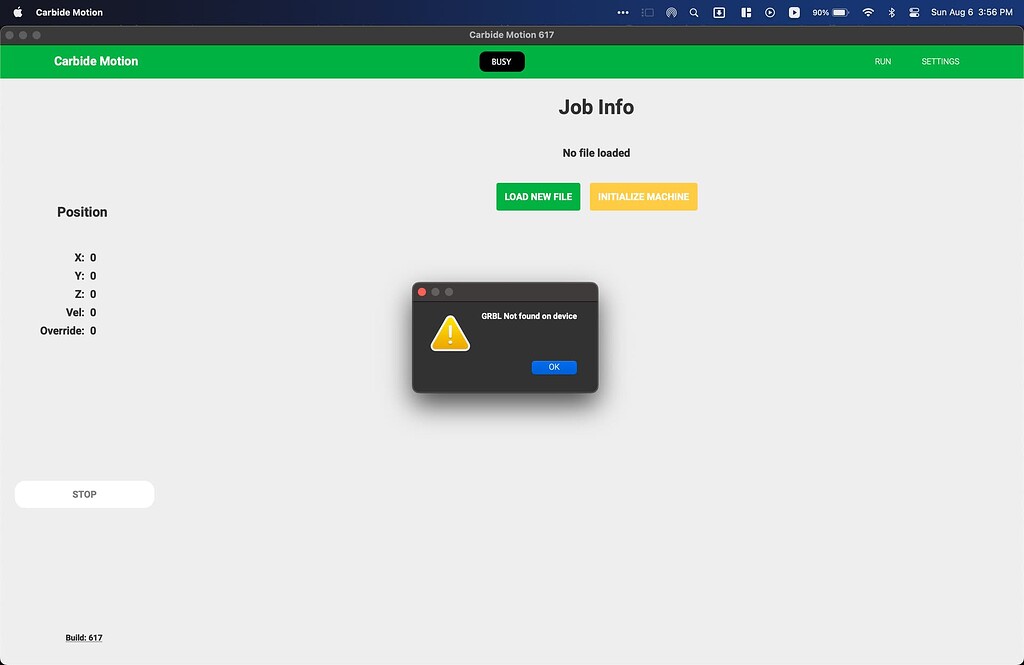Click the dashed rectangle menu bar icon
1024x665 pixels.
click(x=647, y=12)
